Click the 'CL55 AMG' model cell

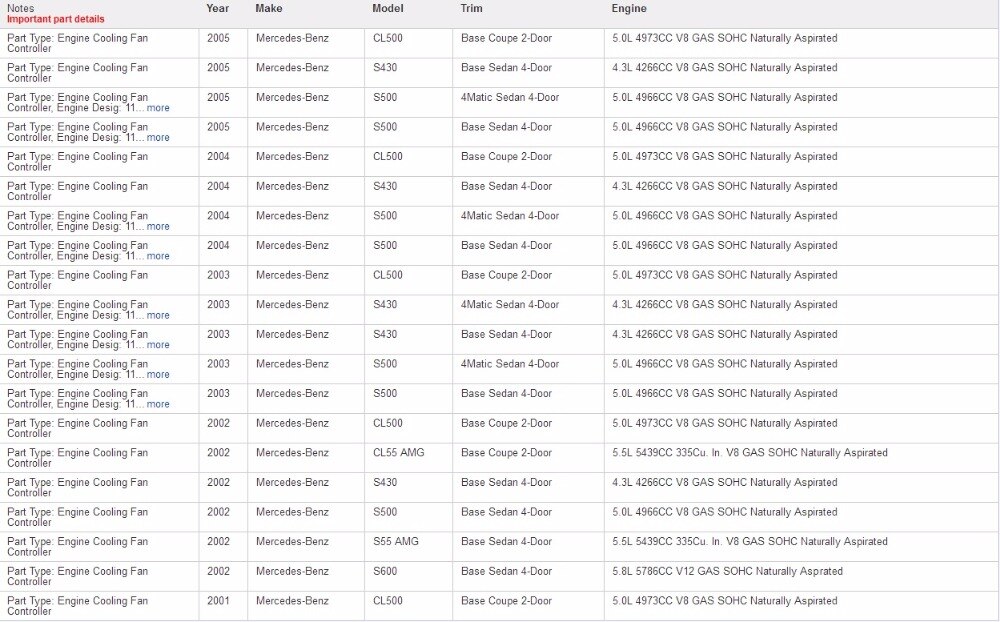point(399,452)
